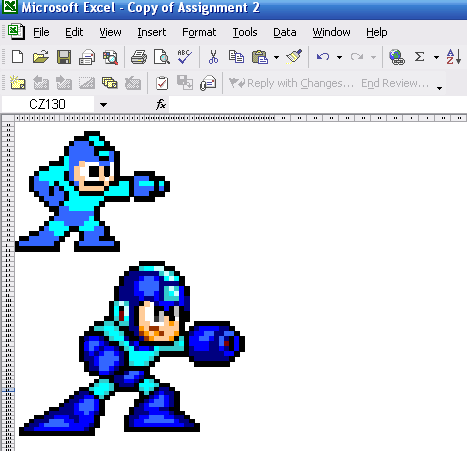The image size is (467, 451).
Task: Open the Format menu
Action: [199, 32]
